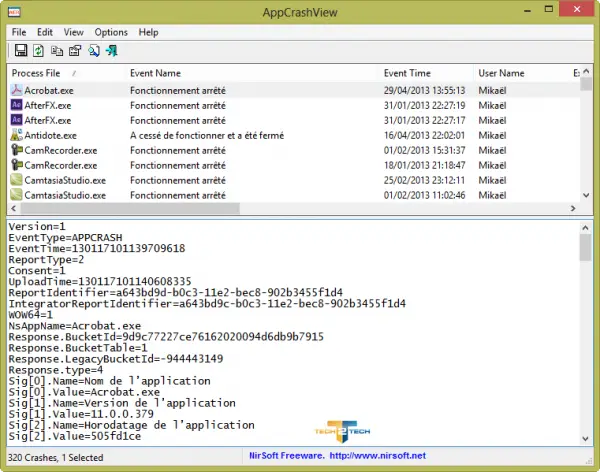Select the Acrobat.exe crash row icon
Image resolution: width=600 pixels, height=472 pixels.
coord(16,90)
